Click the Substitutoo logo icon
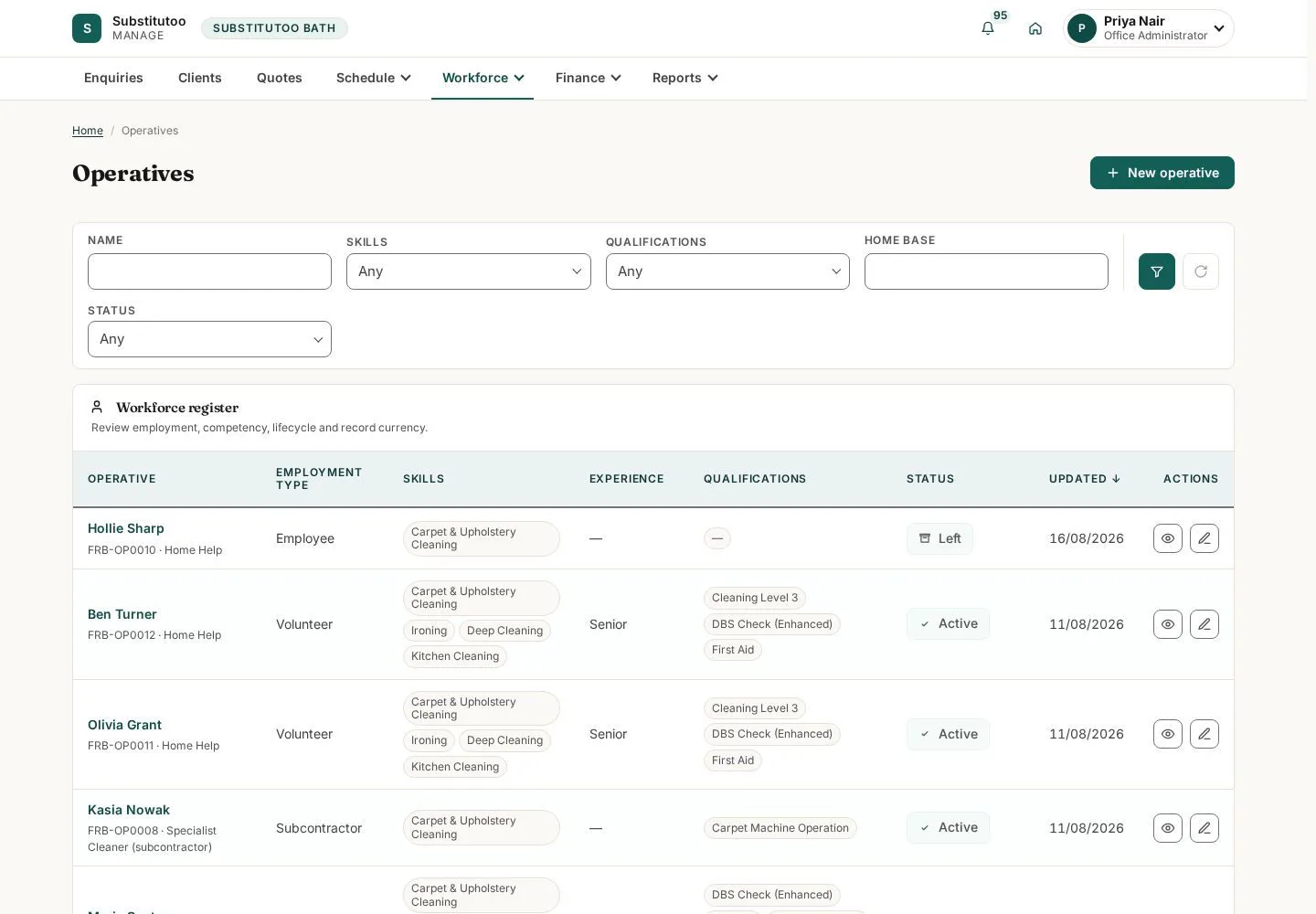This screenshot has height=914, width=1316. click(x=87, y=28)
